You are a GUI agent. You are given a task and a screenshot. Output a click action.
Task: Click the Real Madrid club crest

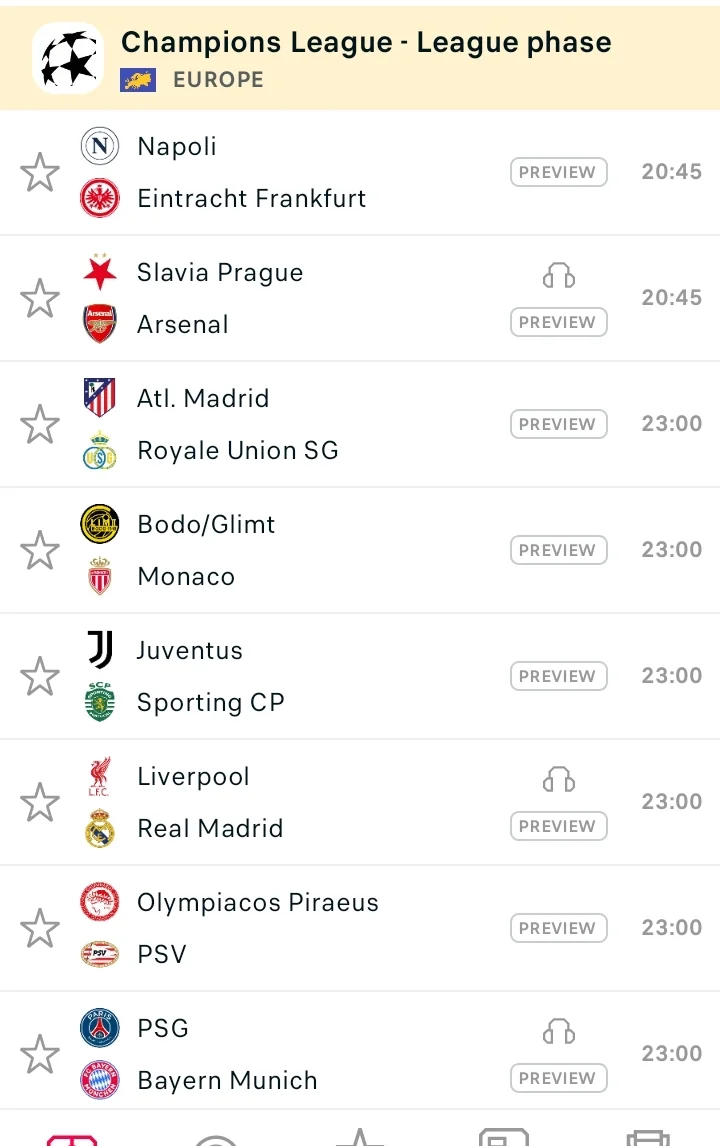[100, 829]
